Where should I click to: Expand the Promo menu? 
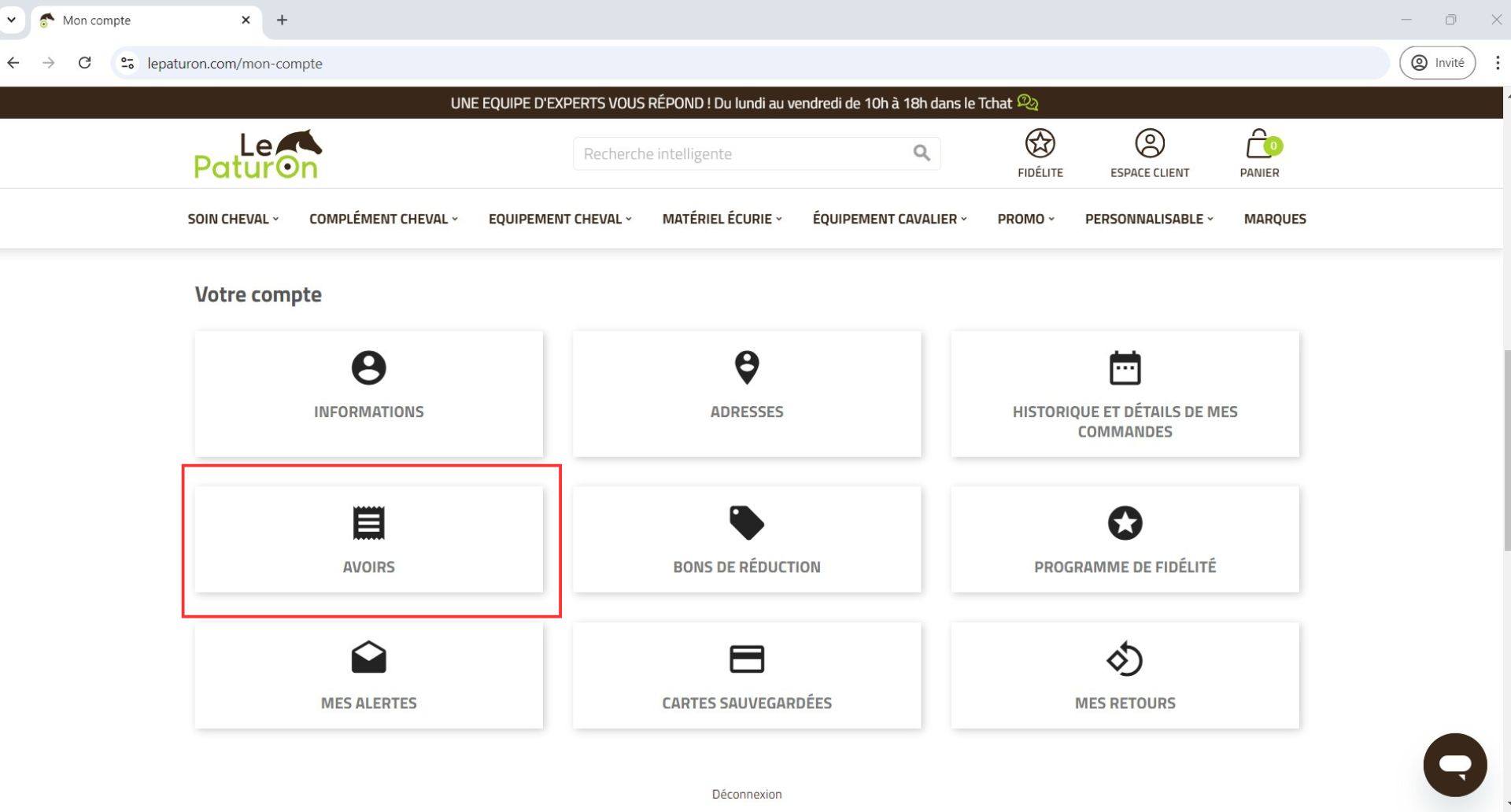coord(1025,219)
